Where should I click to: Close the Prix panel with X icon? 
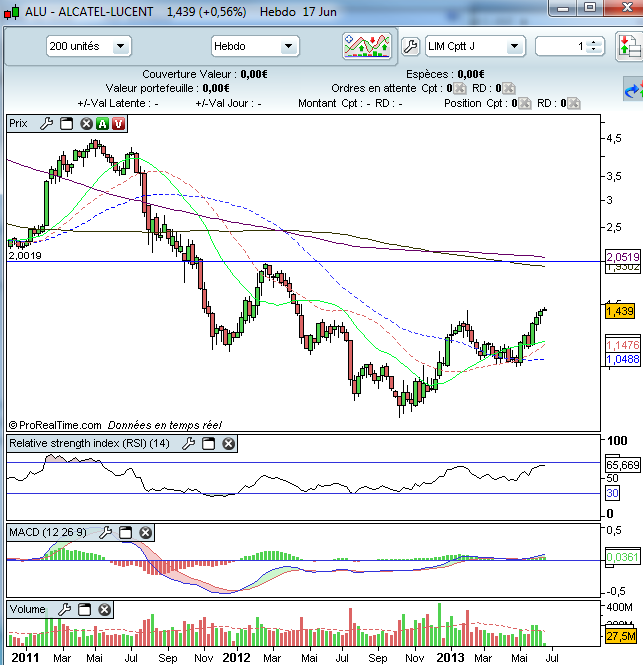point(87,124)
